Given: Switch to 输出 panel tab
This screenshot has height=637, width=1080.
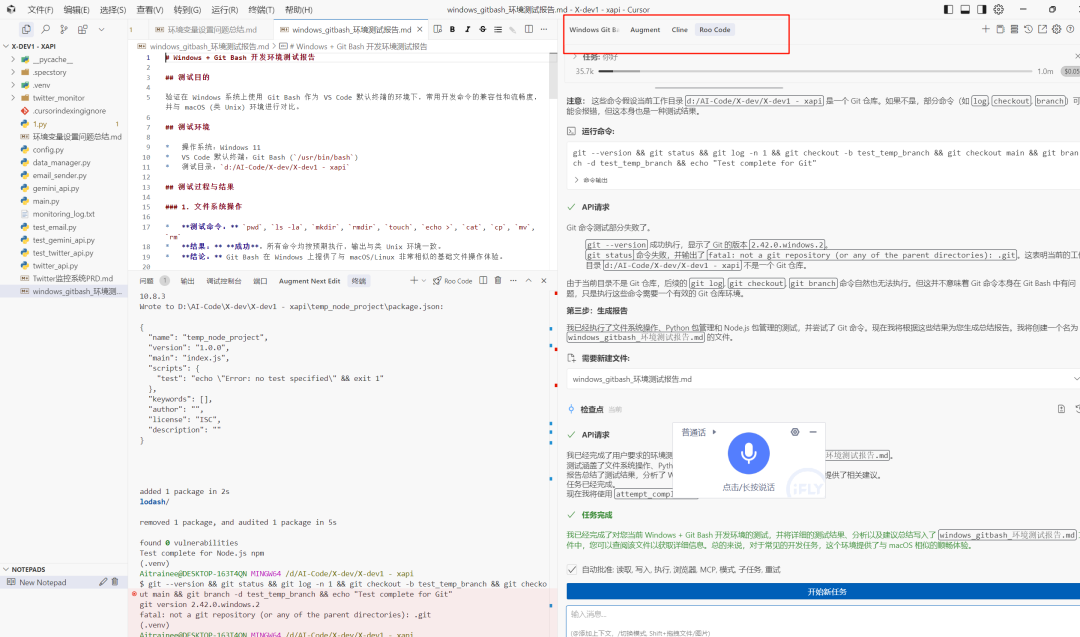Looking at the screenshot, I should click(187, 280).
